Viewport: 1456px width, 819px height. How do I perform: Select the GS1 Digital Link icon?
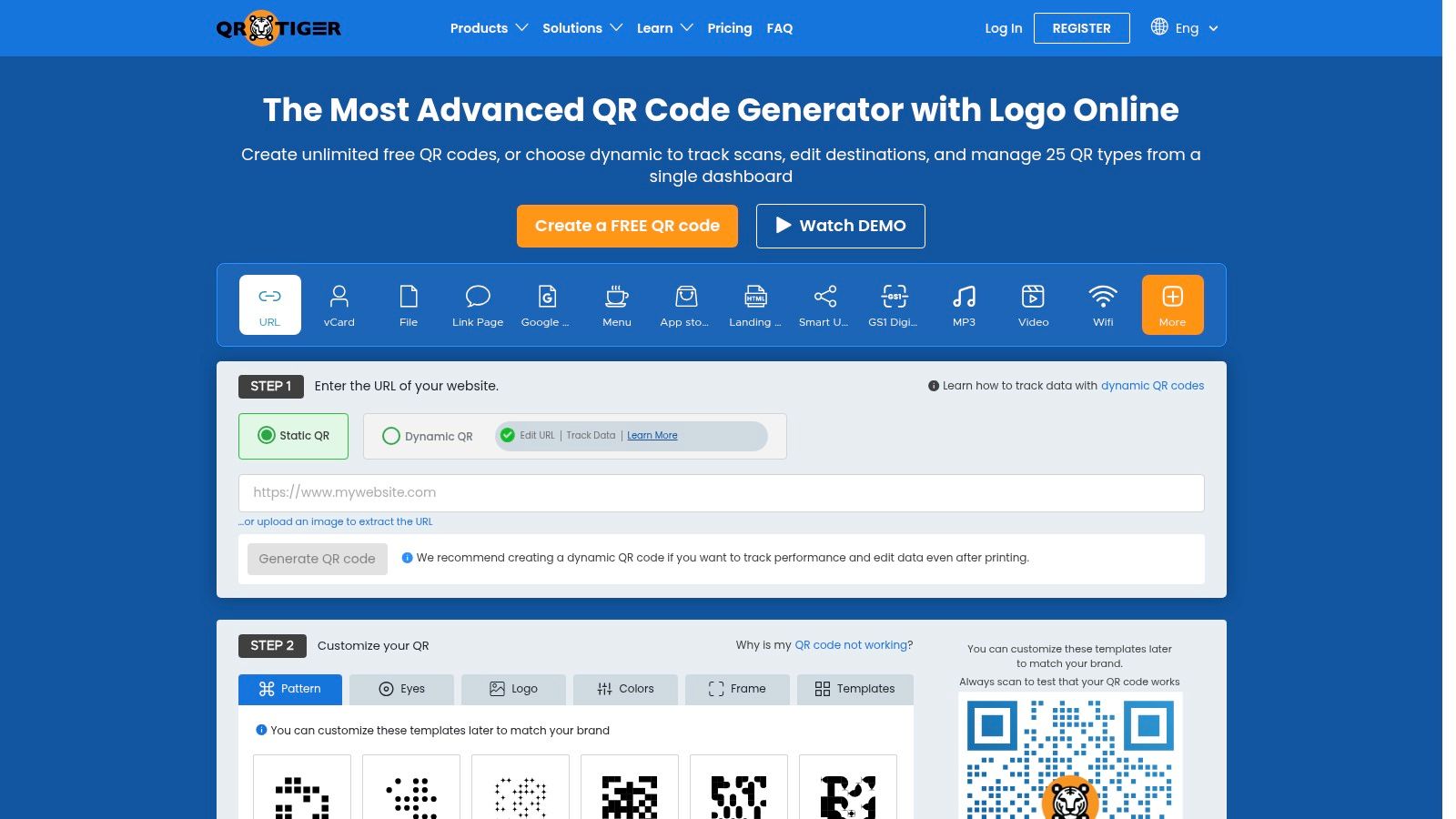point(895,304)
